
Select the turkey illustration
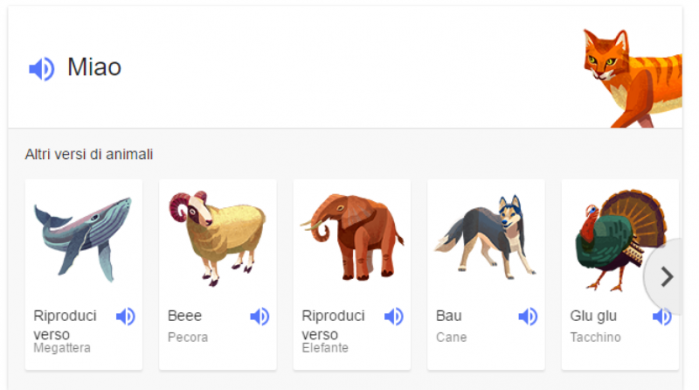tap(621, 240)
